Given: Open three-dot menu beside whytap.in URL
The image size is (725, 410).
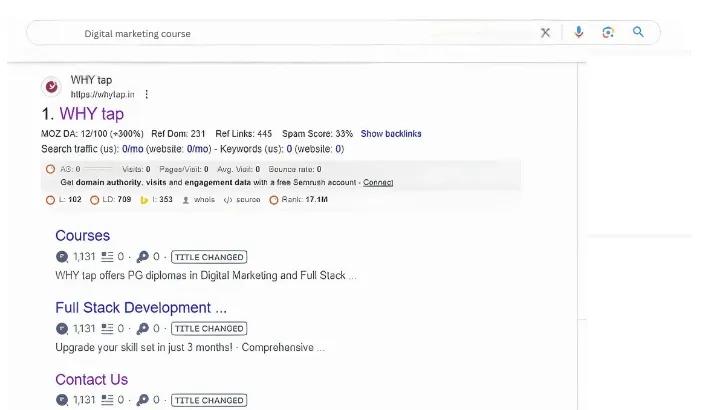Looking at the screenshot, I should pyautogui.click(x=147, y=94).
